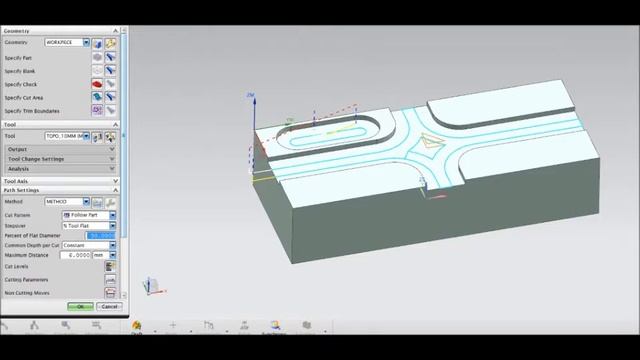Click the edit geometry wrench icon
This screenshot has width=640, height=360.
click(x=110, y=43)
